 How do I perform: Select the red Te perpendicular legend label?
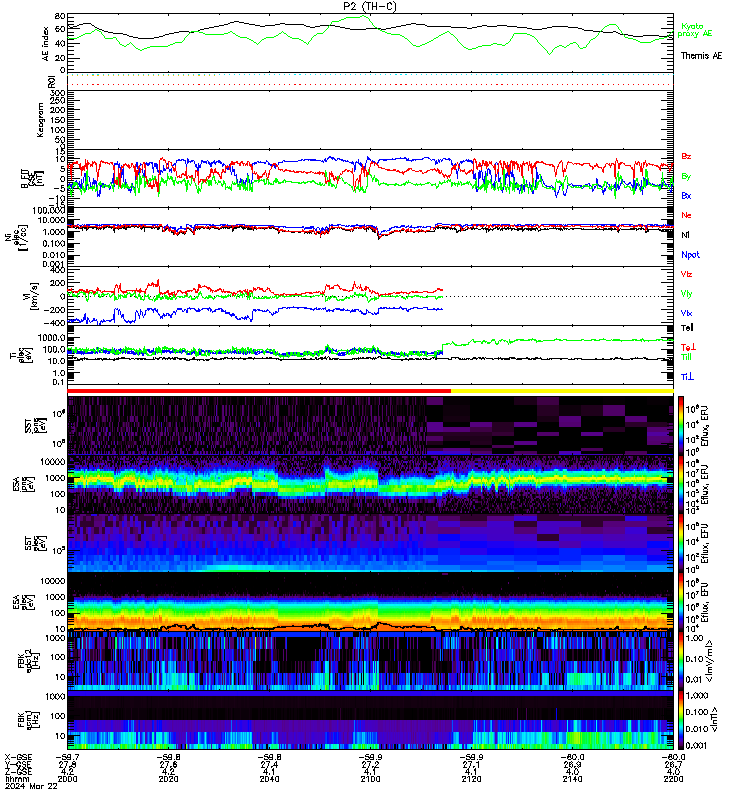point(688,347)
